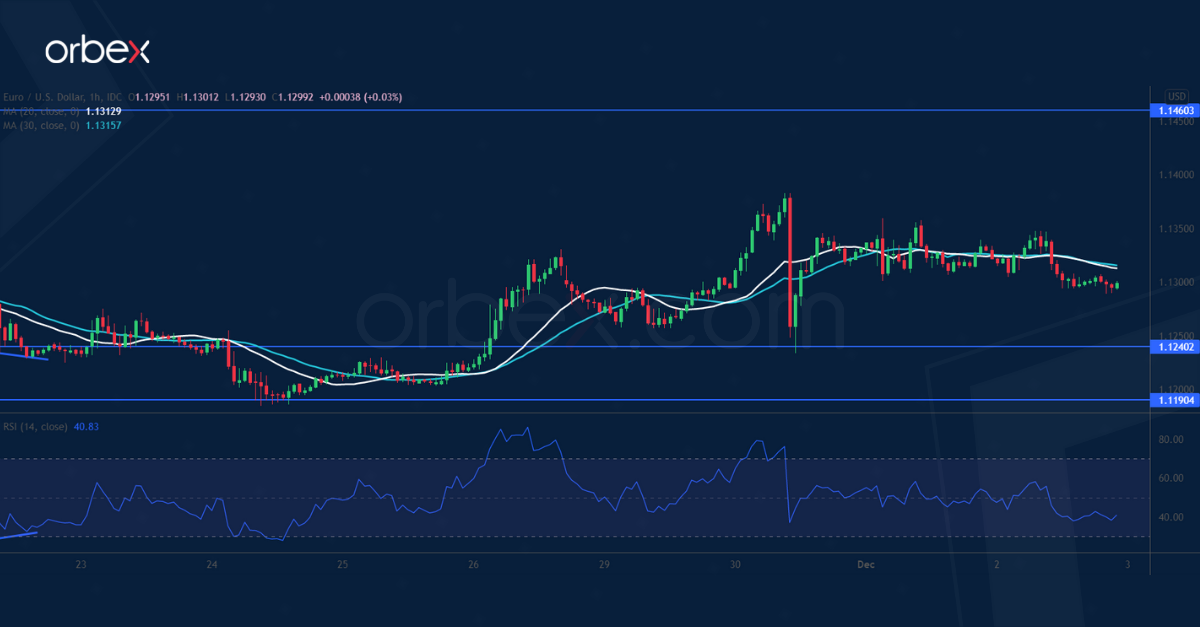Screen dimensions: 1200x627
Task: Expand the 1.14603 resistance price label
Action: tap(1175, 111)
